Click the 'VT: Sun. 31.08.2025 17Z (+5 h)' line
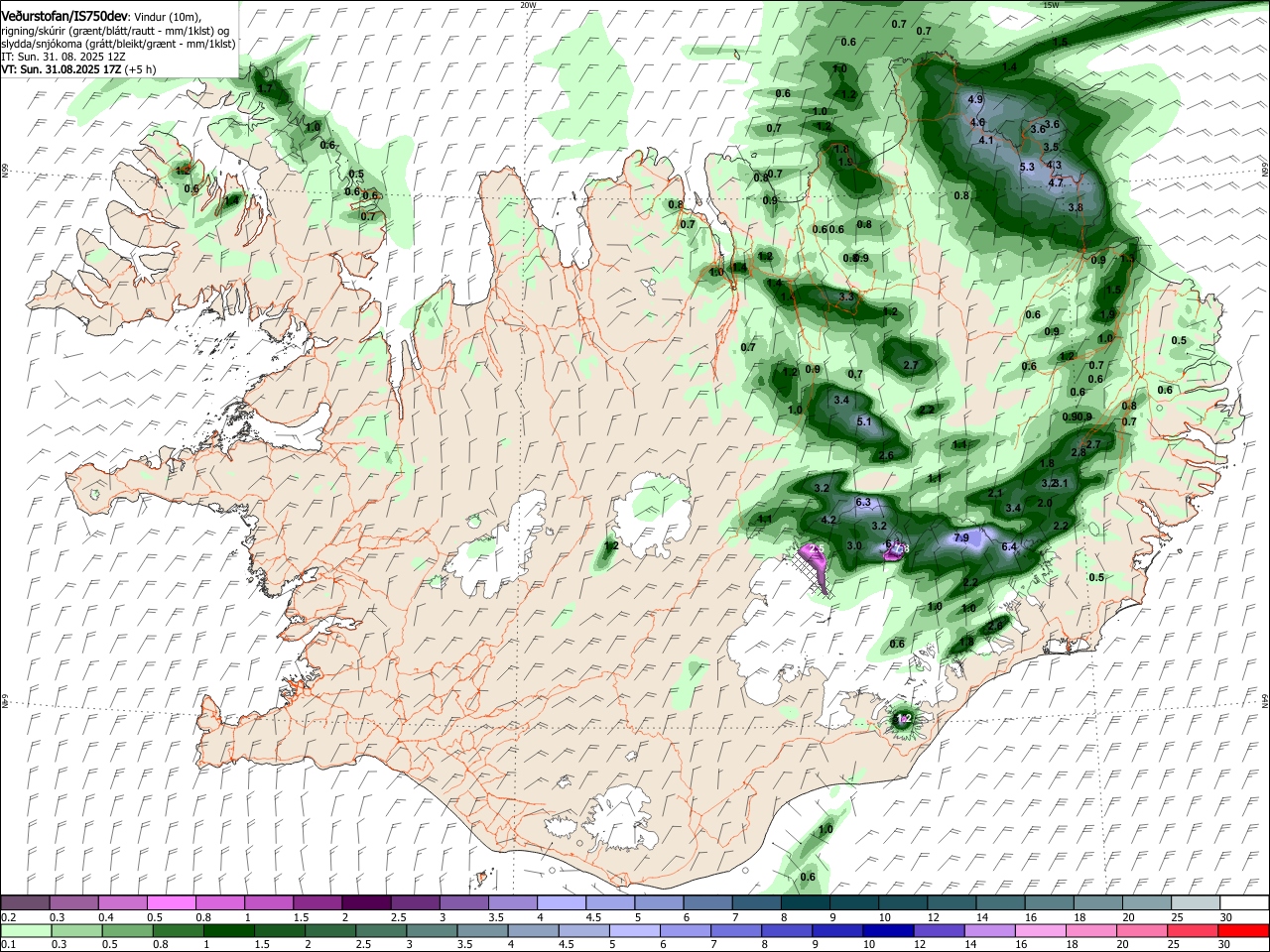 click(x=78, y=69)
